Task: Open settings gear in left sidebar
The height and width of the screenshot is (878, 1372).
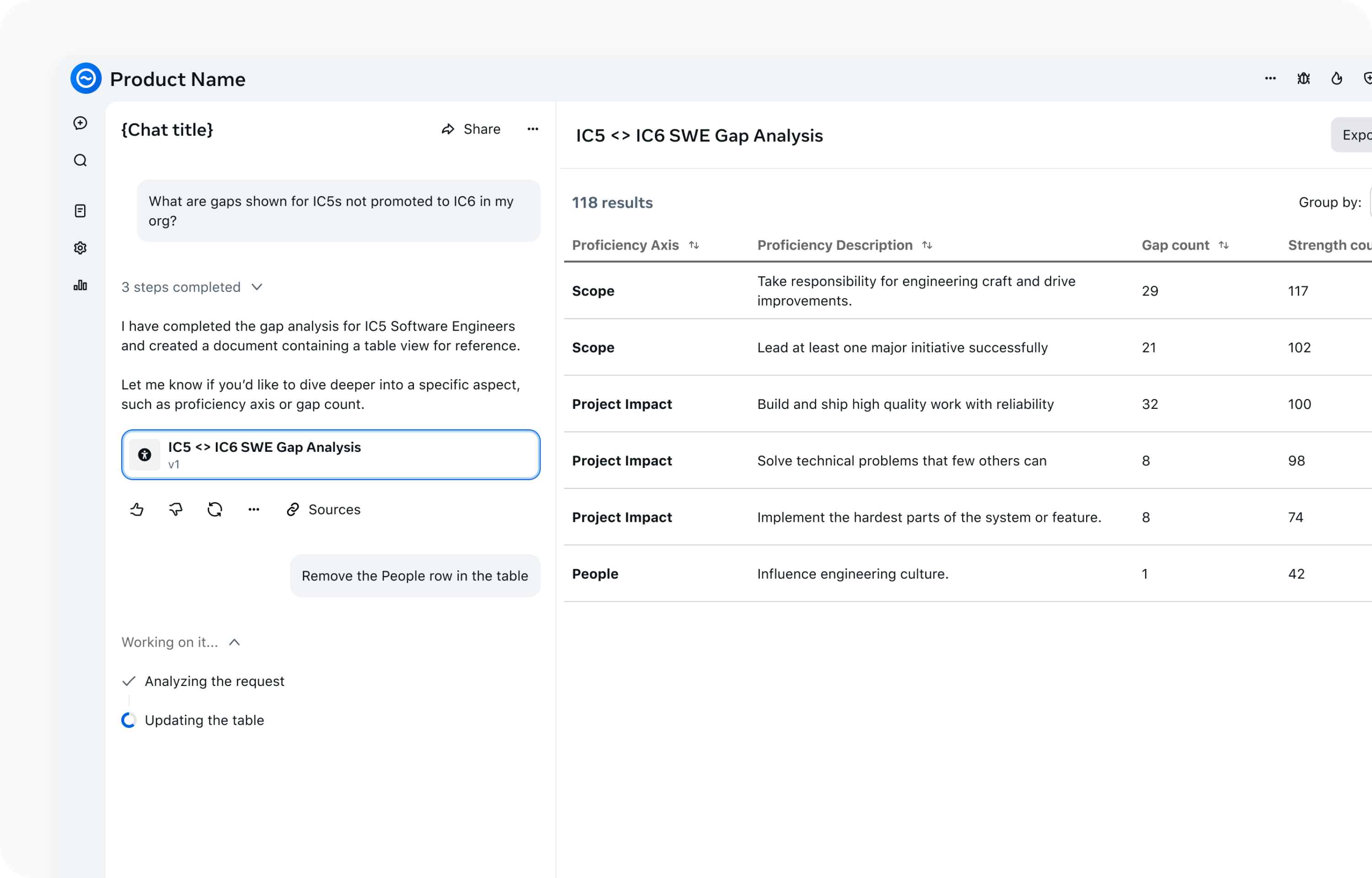Action: click(80, 248)
